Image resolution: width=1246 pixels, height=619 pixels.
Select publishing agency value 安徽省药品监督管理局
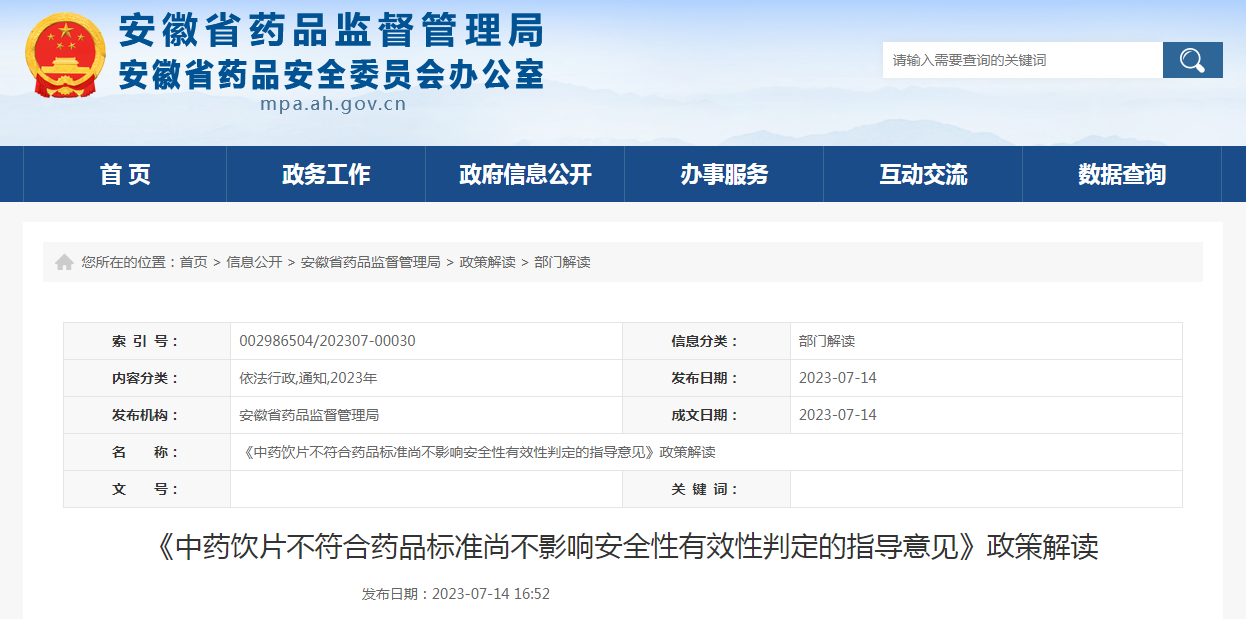click(309, 415)
